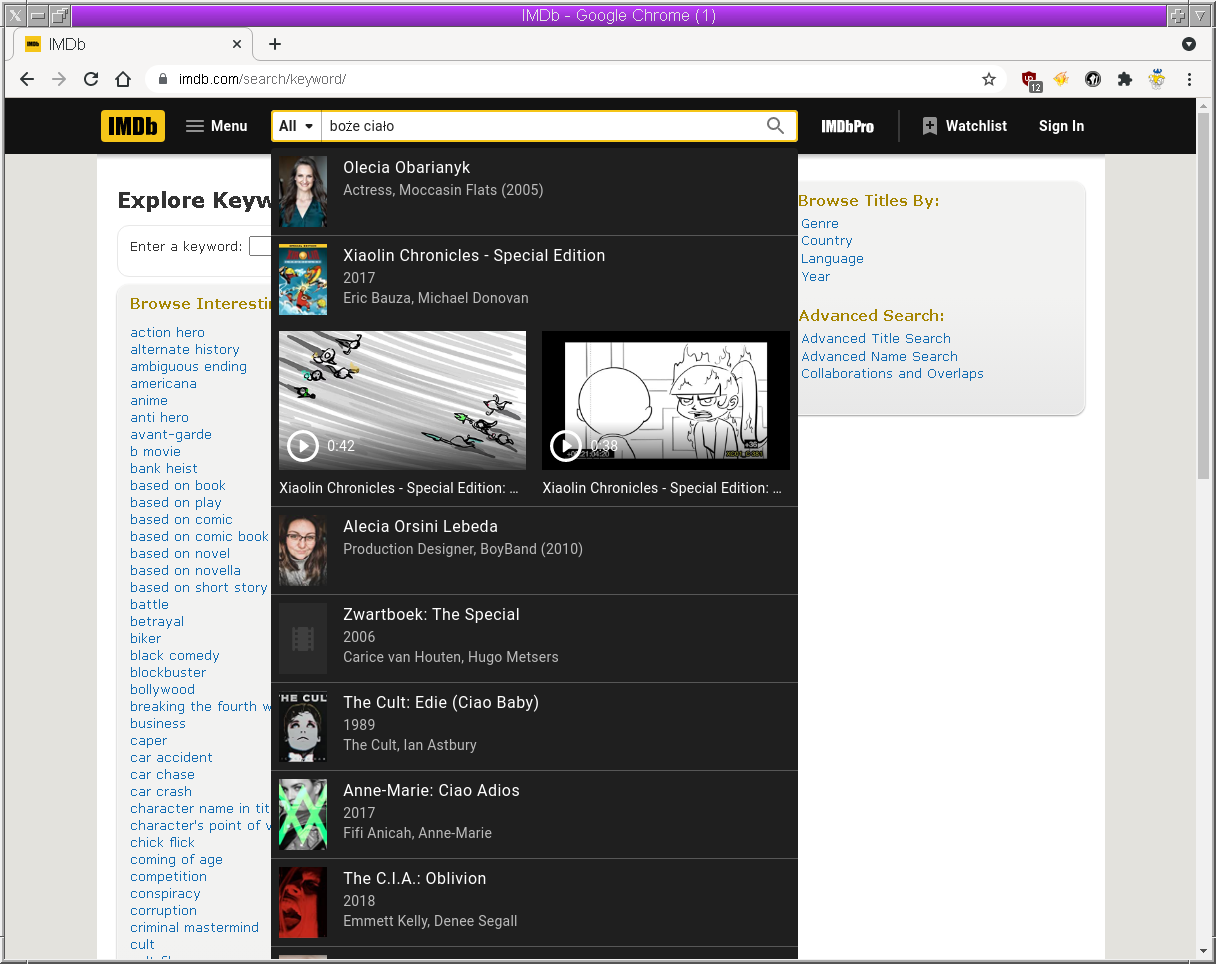Click Olecia Obarianyk portrait thumbnail
Image resolution: width=1216 pixels, height=964 pixels.
point(303,192)
